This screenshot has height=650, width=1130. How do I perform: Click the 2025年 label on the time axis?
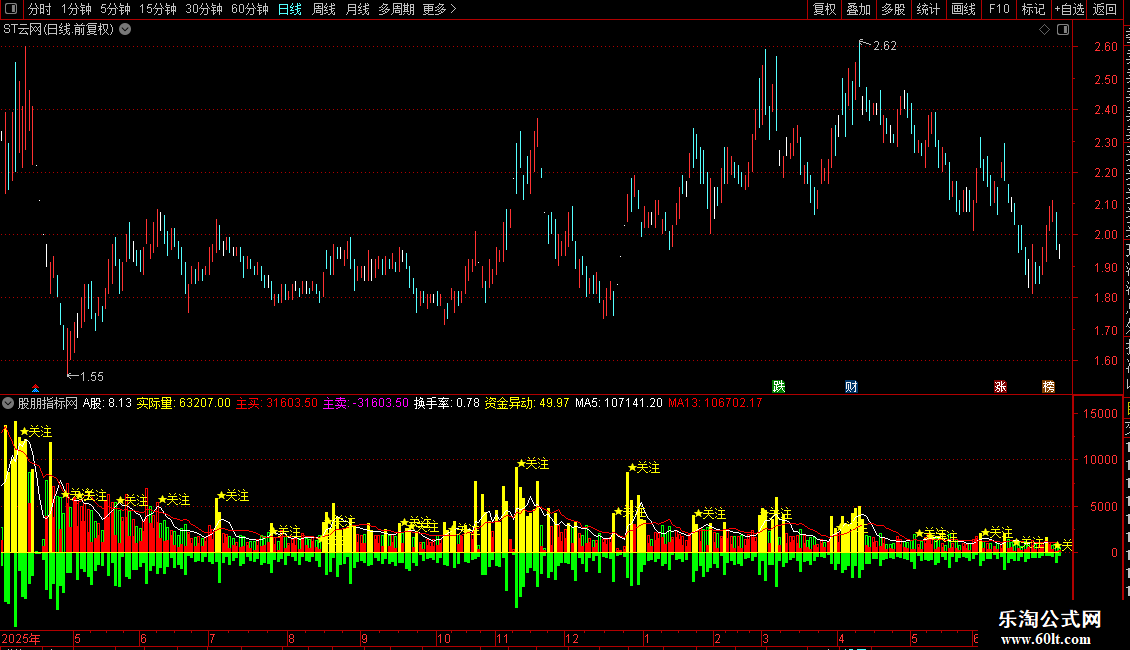(x=21, y=638)
